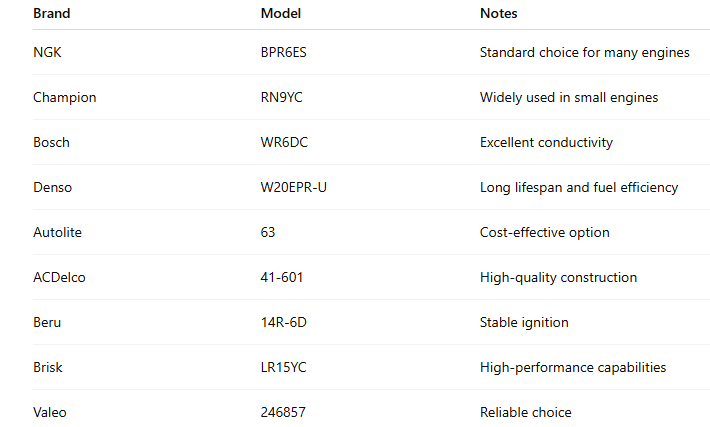Image resolution: width=710 pixels, height=427 pixels.
Task: Click the 41-601 model cell
Action: pos(281,277)
